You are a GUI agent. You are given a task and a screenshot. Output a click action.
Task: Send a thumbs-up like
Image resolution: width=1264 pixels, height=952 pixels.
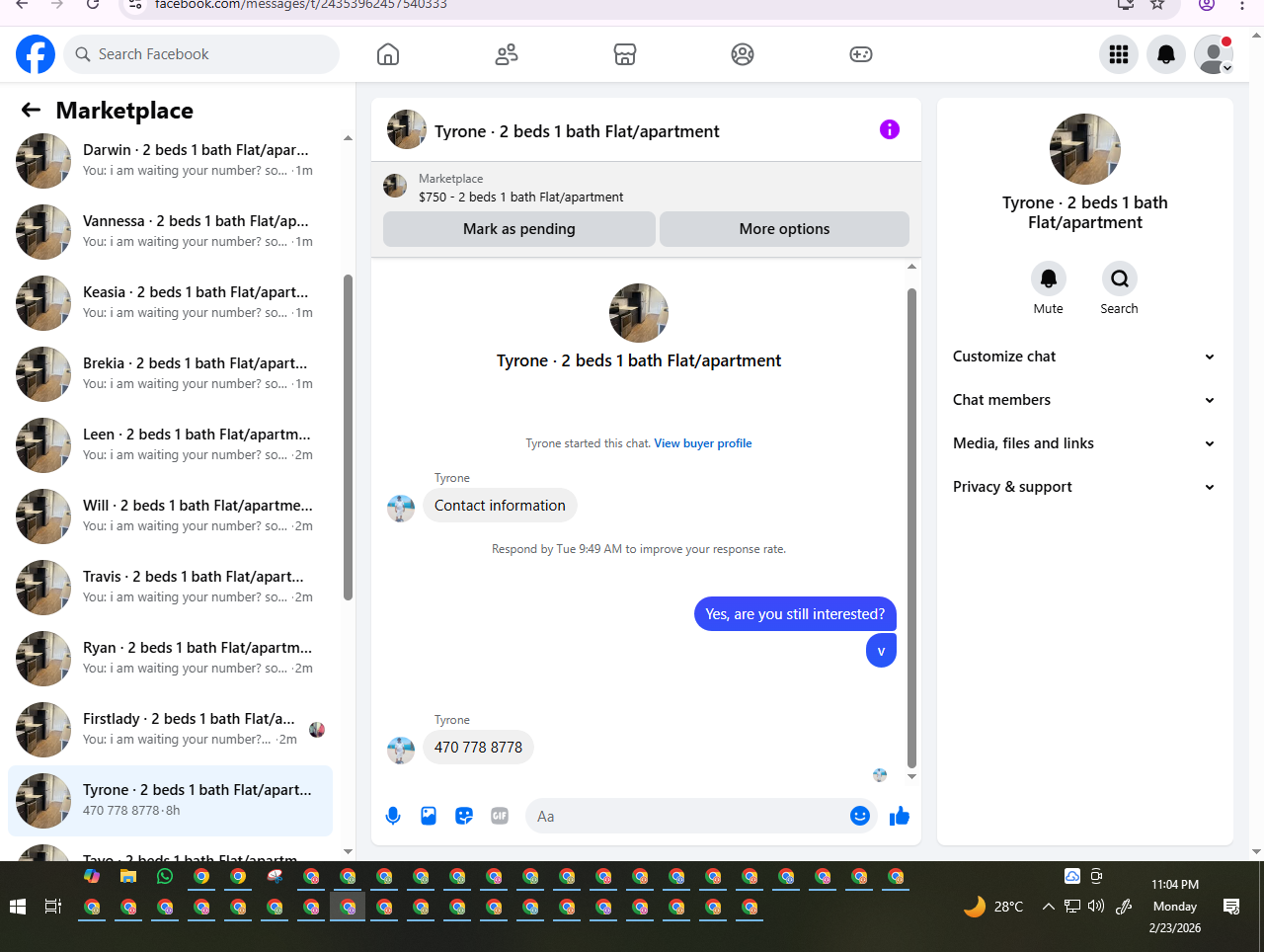[900, 816]
